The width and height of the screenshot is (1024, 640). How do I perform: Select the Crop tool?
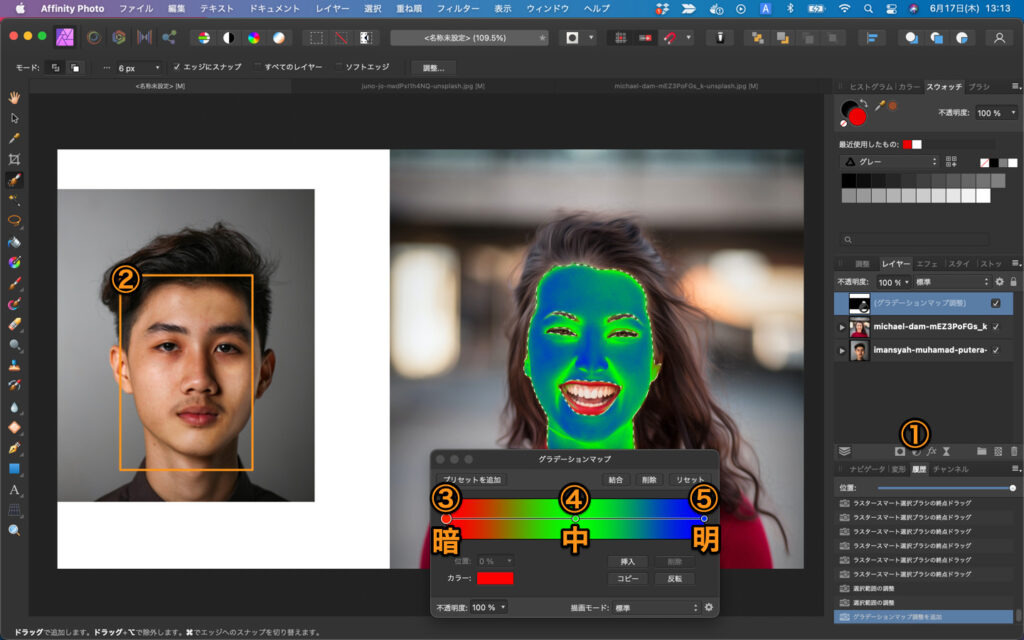pos(14,159)
